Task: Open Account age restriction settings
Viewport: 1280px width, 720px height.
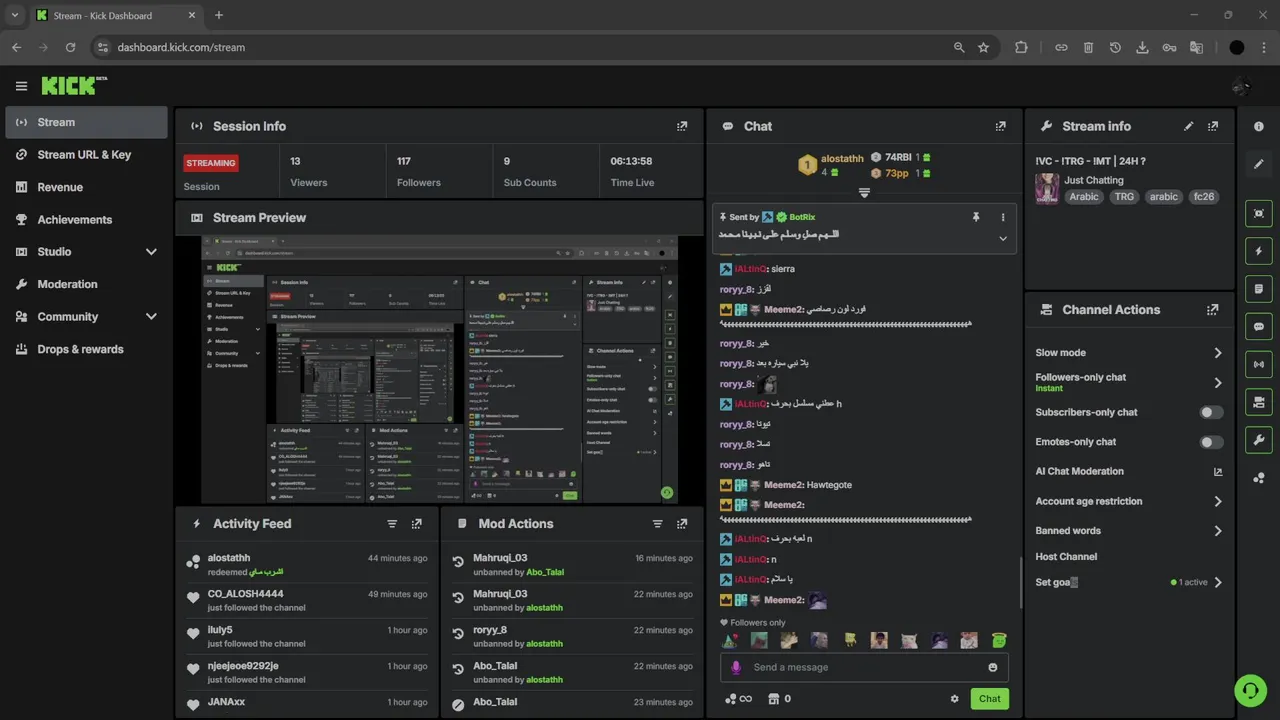Action: coord(1129,501)
